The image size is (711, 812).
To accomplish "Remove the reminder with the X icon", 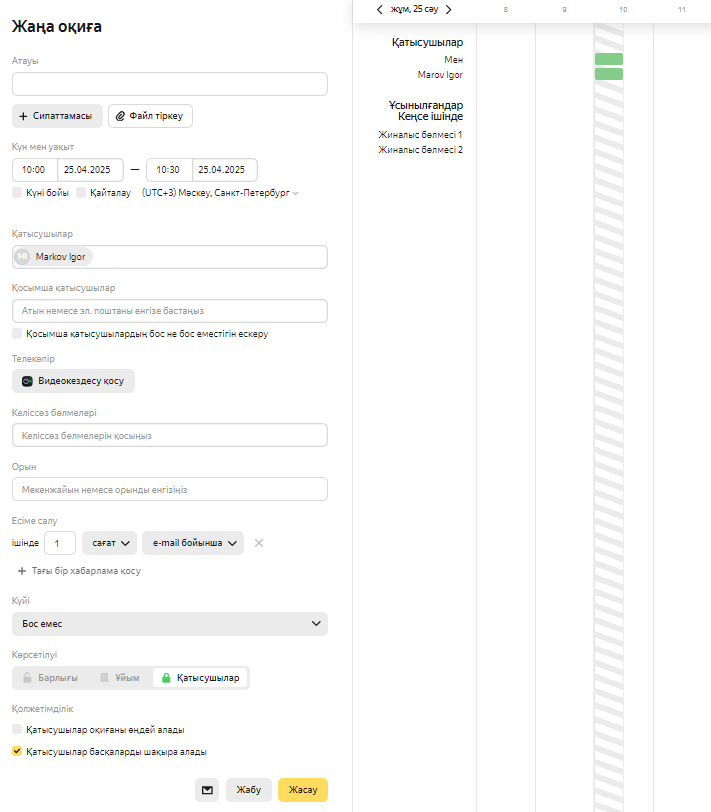I will (x=258, y=543).
